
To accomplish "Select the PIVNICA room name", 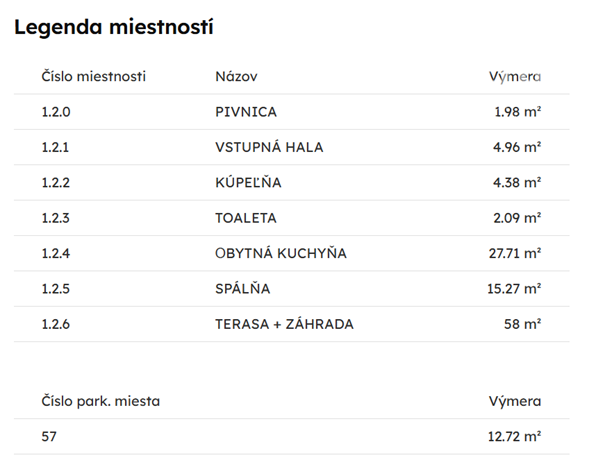I will (246, 112).
